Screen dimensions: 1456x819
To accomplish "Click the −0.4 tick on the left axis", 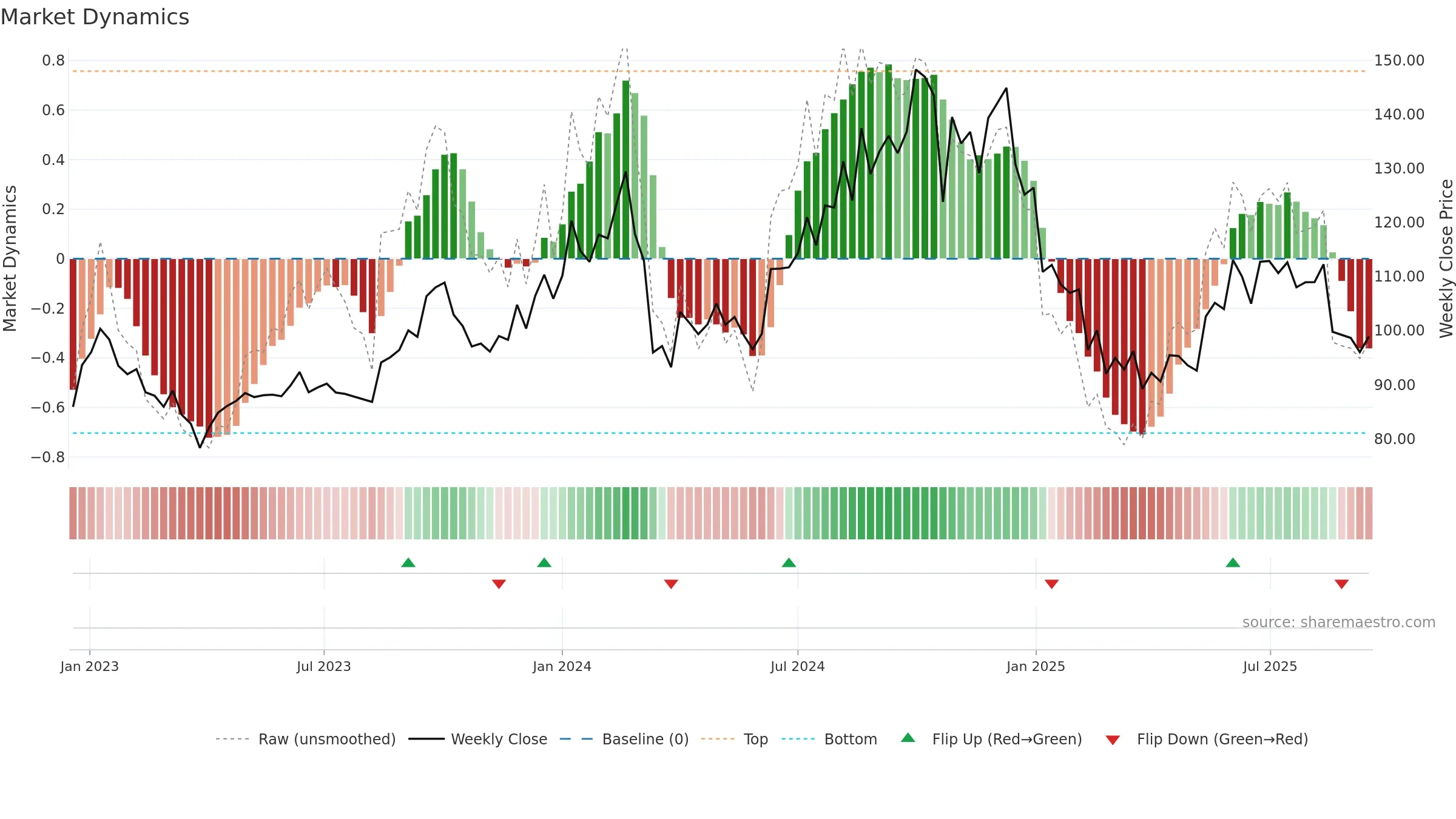I will point(48,358).
